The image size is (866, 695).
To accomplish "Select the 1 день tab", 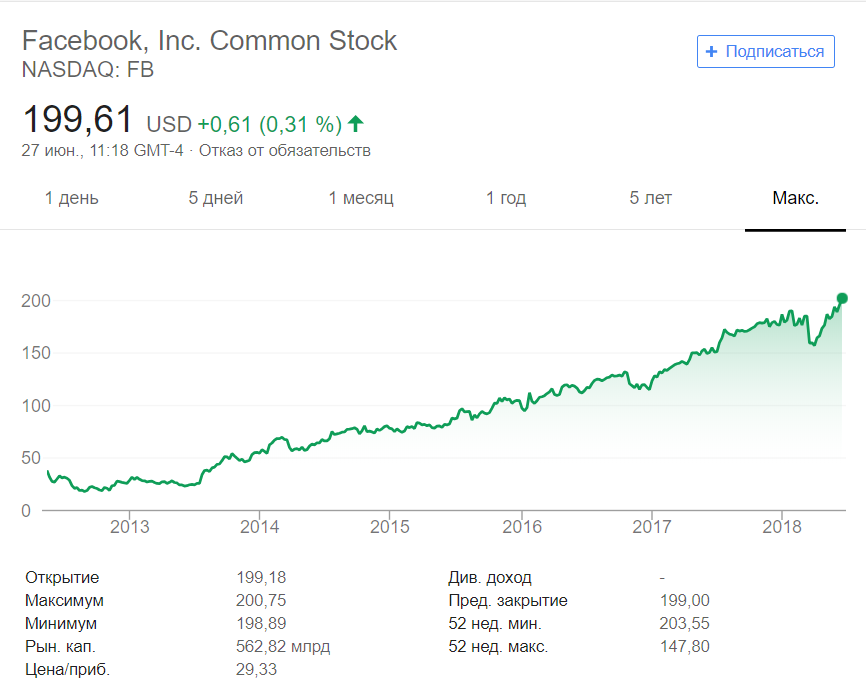I will 72,198.
